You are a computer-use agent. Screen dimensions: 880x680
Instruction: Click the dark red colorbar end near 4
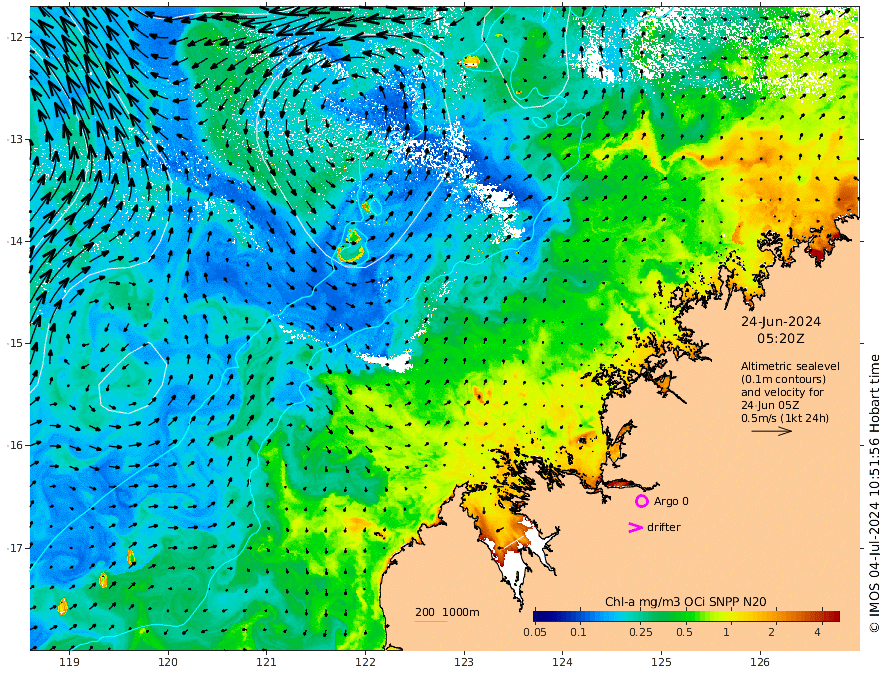pos(833,617)
